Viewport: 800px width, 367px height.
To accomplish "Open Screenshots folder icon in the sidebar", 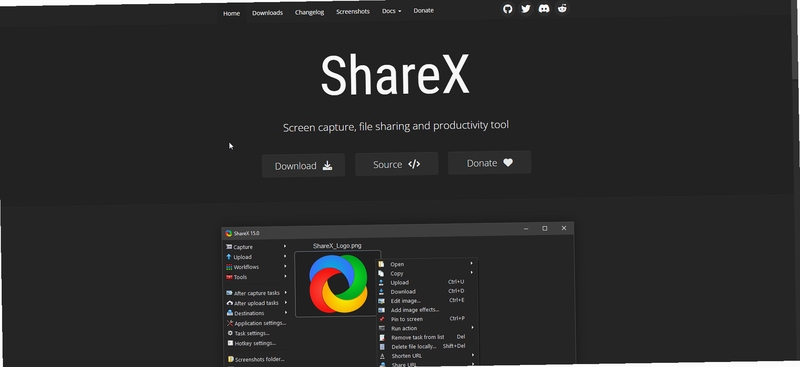I will point(231,359).
